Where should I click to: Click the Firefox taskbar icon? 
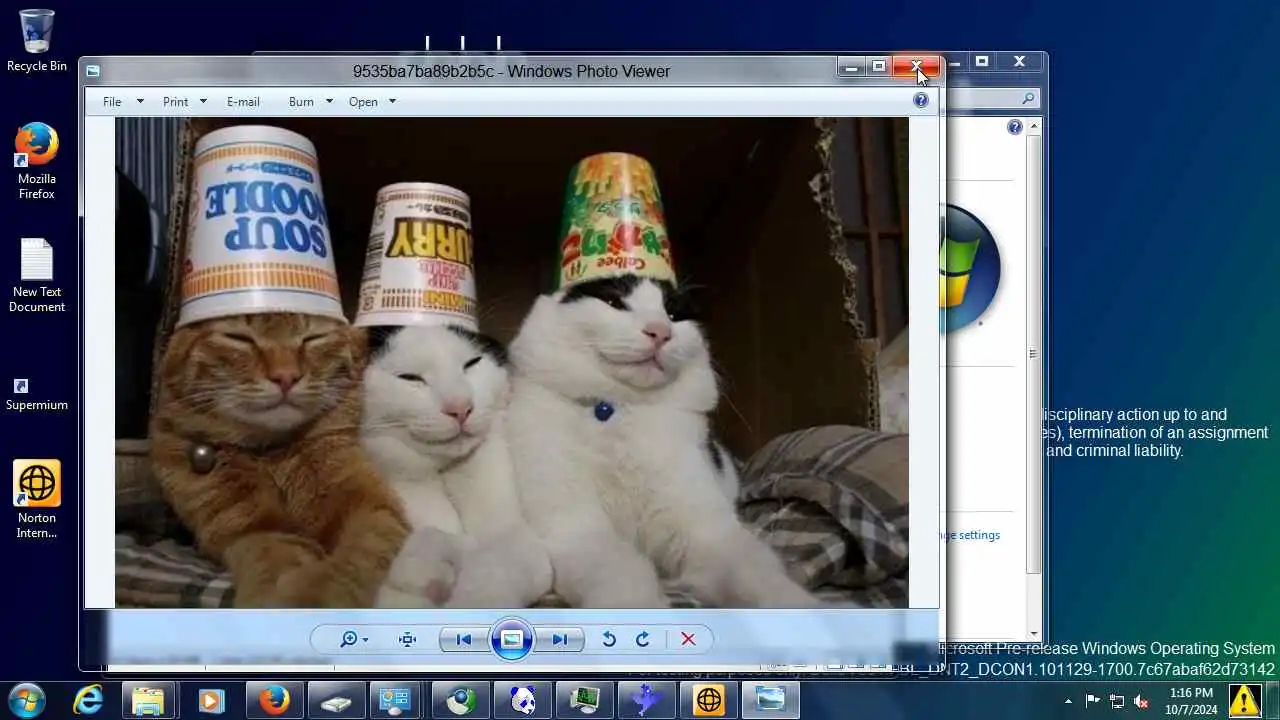pyautogui.click(x=273, y=700)
